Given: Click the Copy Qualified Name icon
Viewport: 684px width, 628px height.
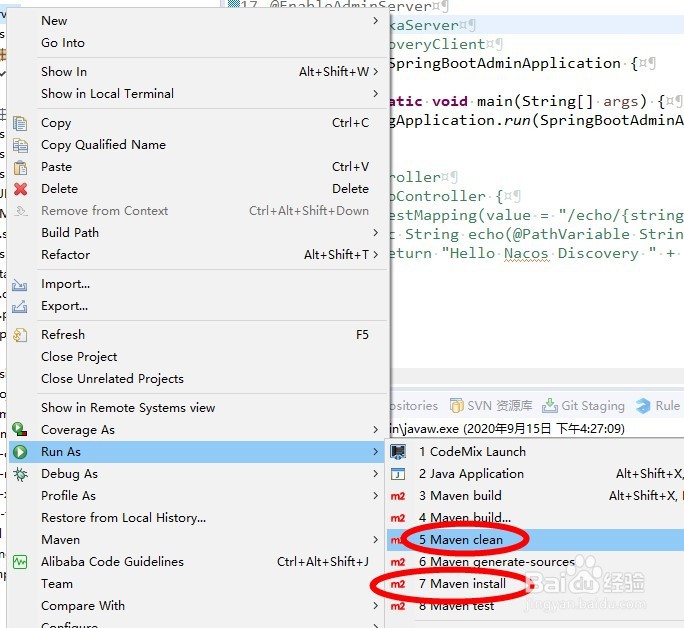Looking at the screenshot, I should click(x=20, y=145).
